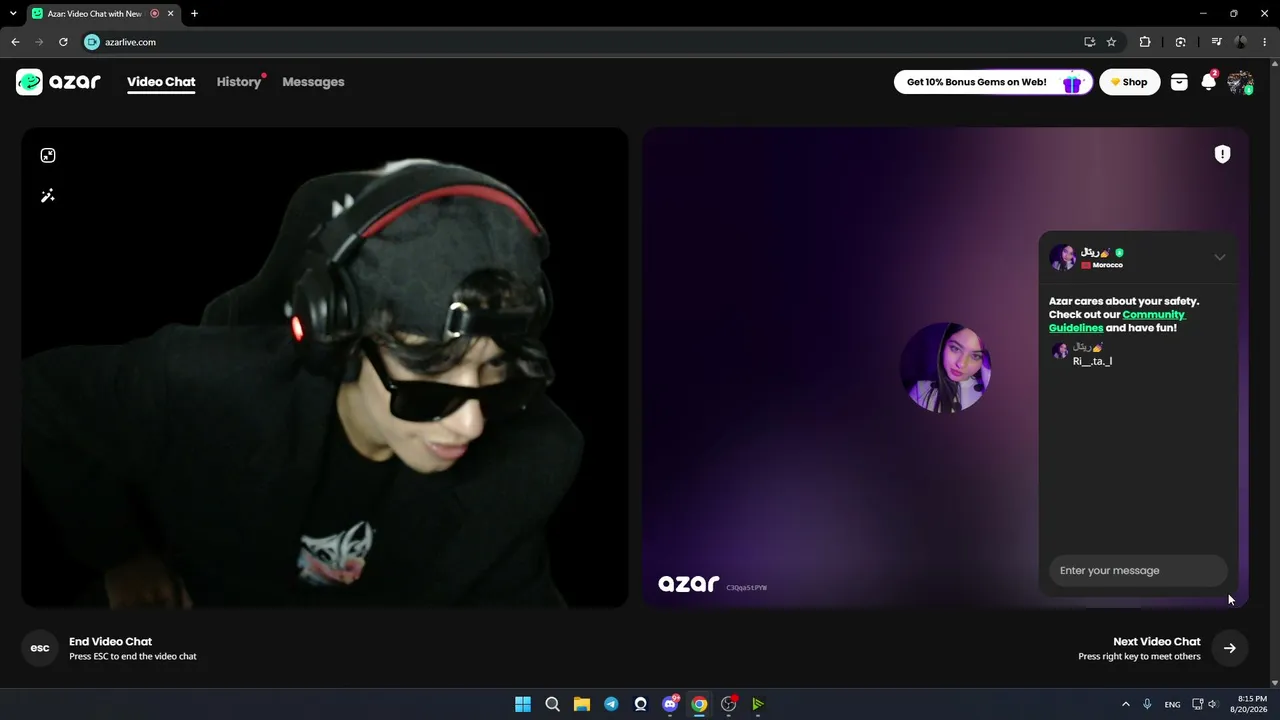Image resolution: width=1280 pixels, height=720 pixels.
Task: Go back in the browser
Action: pos(15,42)
